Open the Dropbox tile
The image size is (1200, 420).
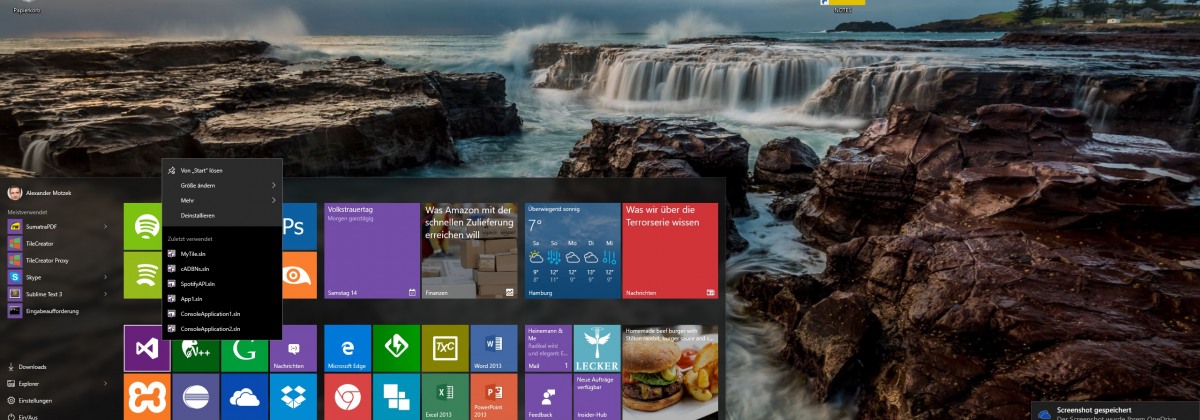click(x=294, y=397)
